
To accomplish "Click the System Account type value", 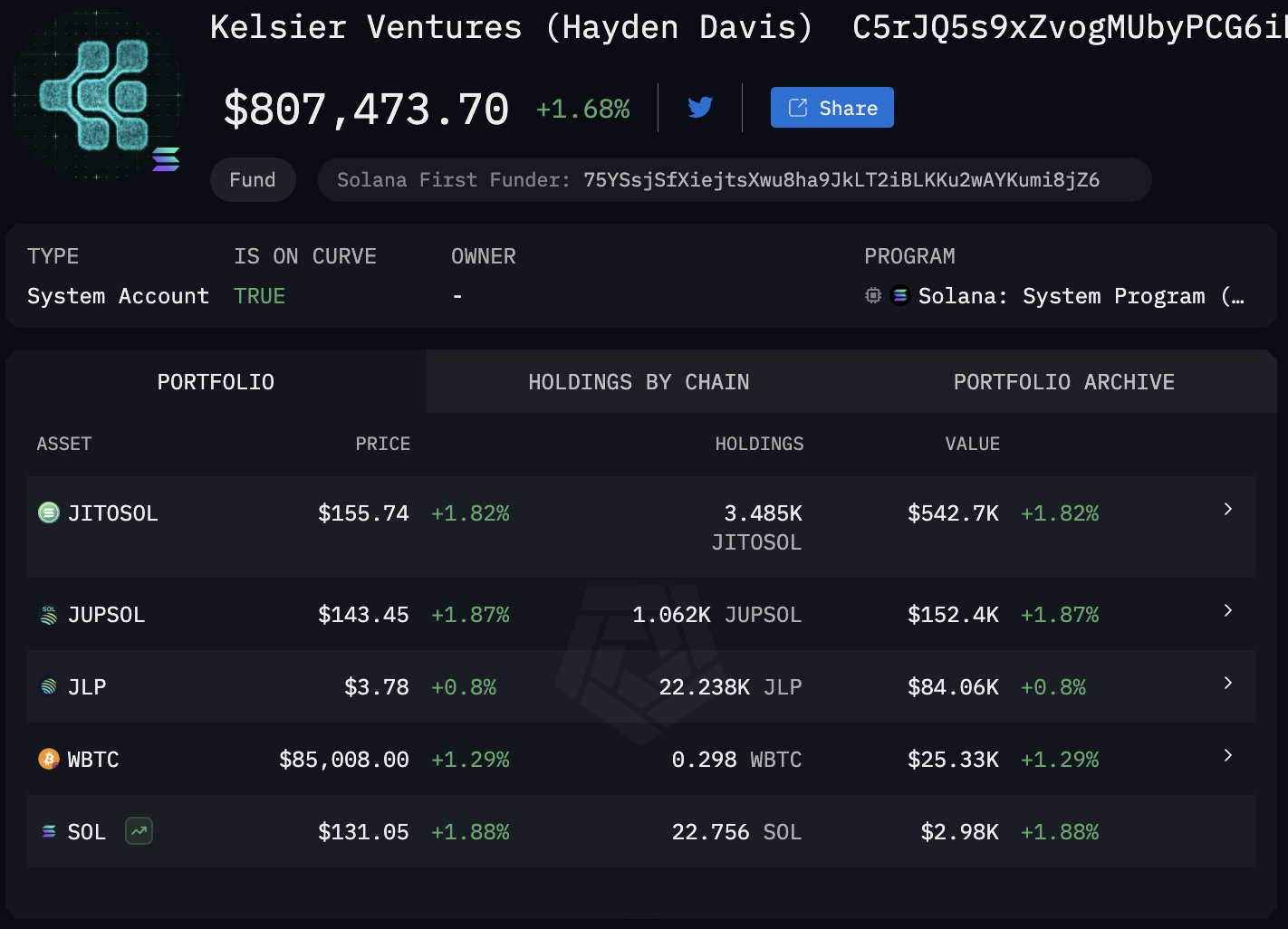I will coord(118,296).
